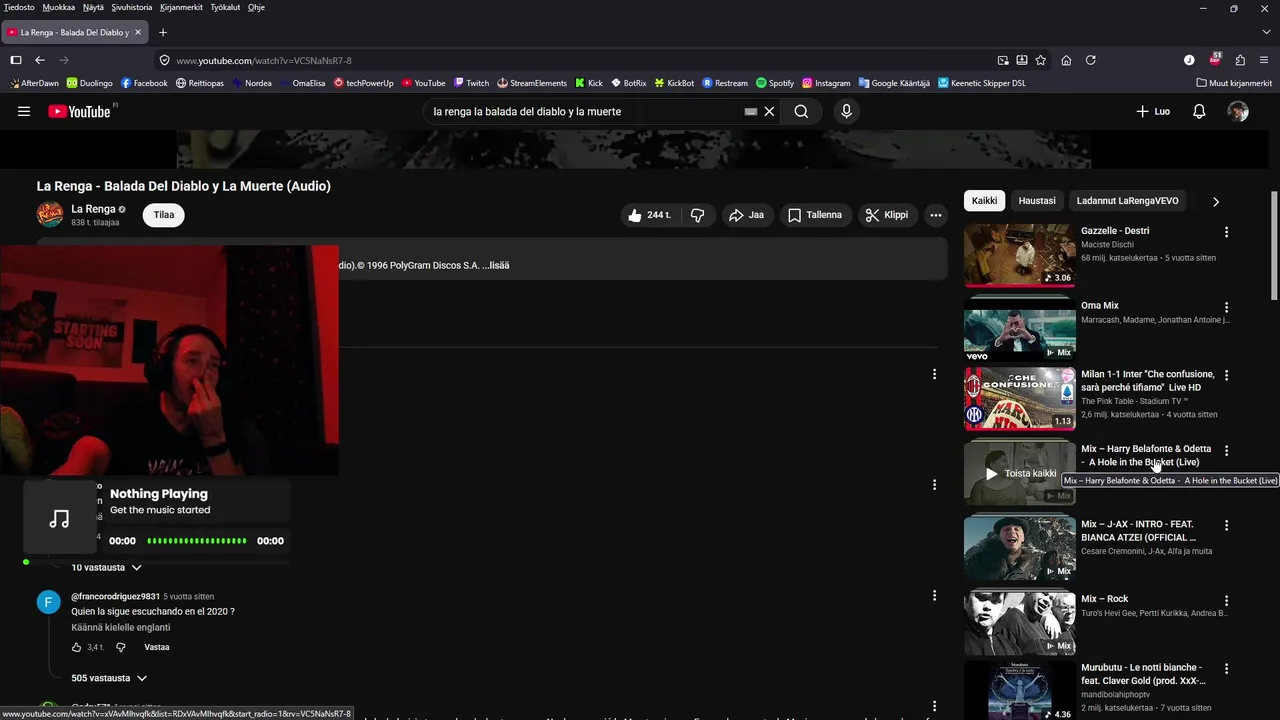Open the Sivuhistoria menu
The width and height of the screenshot is (1280, 720).
click(x=132, y=7)
